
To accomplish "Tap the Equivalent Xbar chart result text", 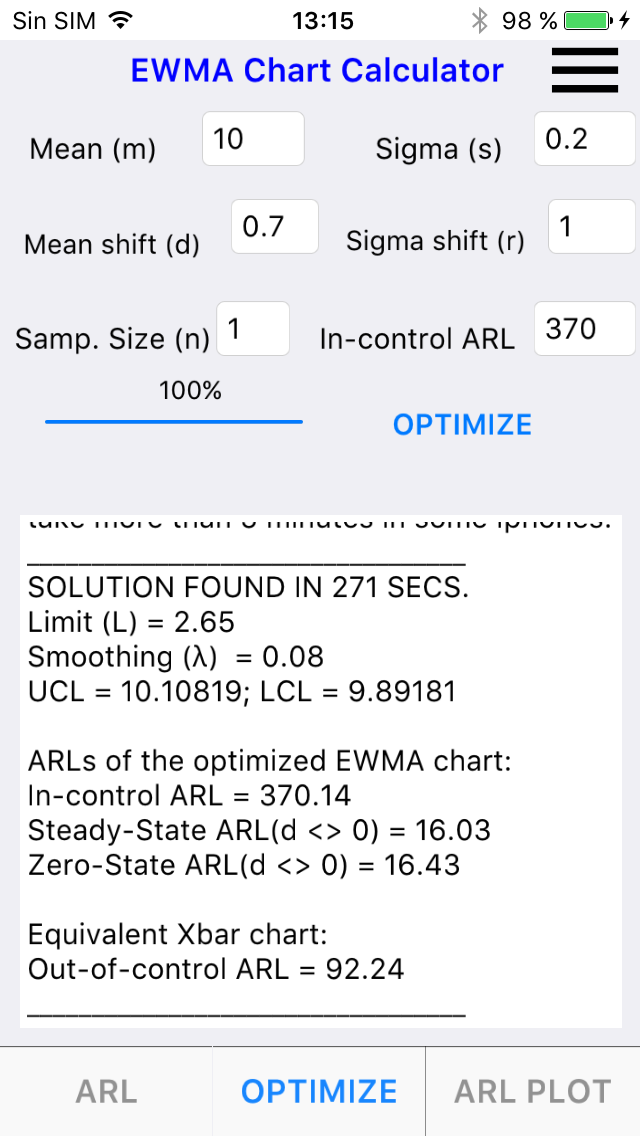I will coord(178,935).
